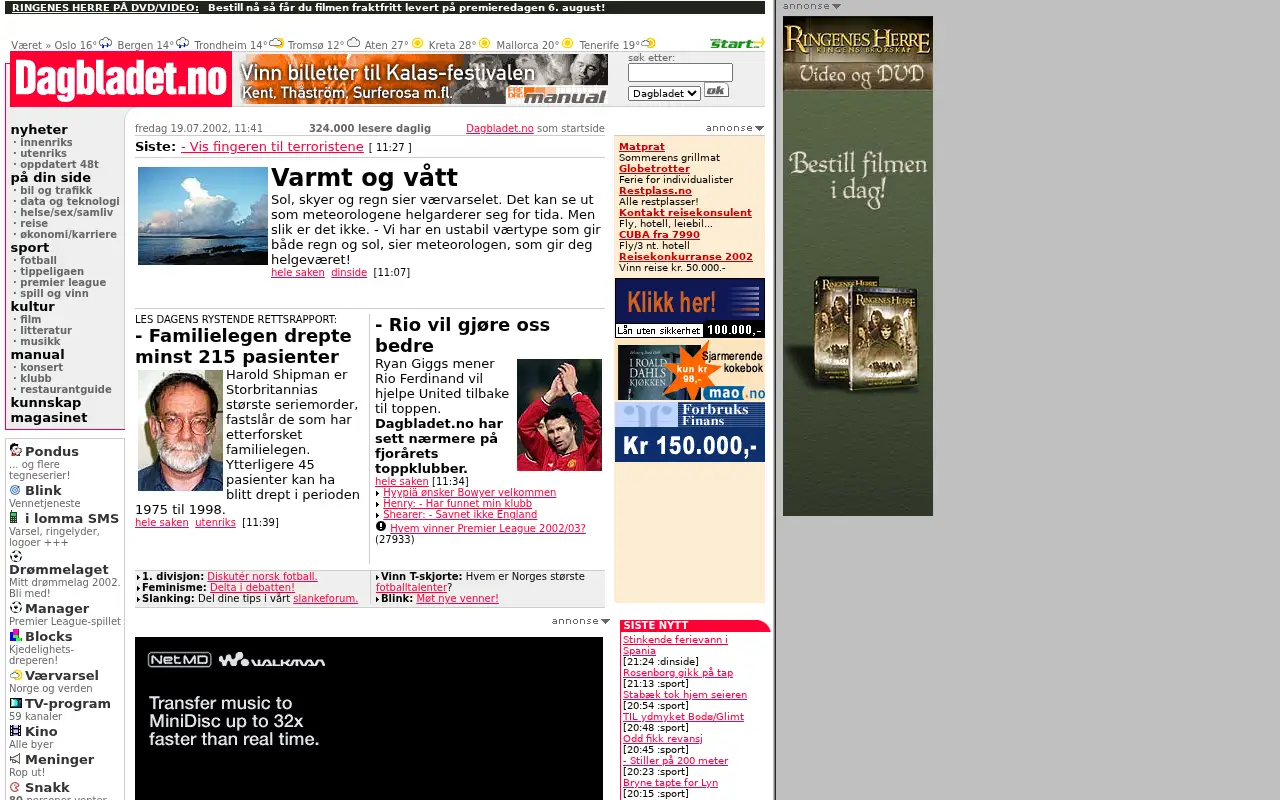Click the Blocks game icon
The image size is (1280, 800).
[15, 635]
